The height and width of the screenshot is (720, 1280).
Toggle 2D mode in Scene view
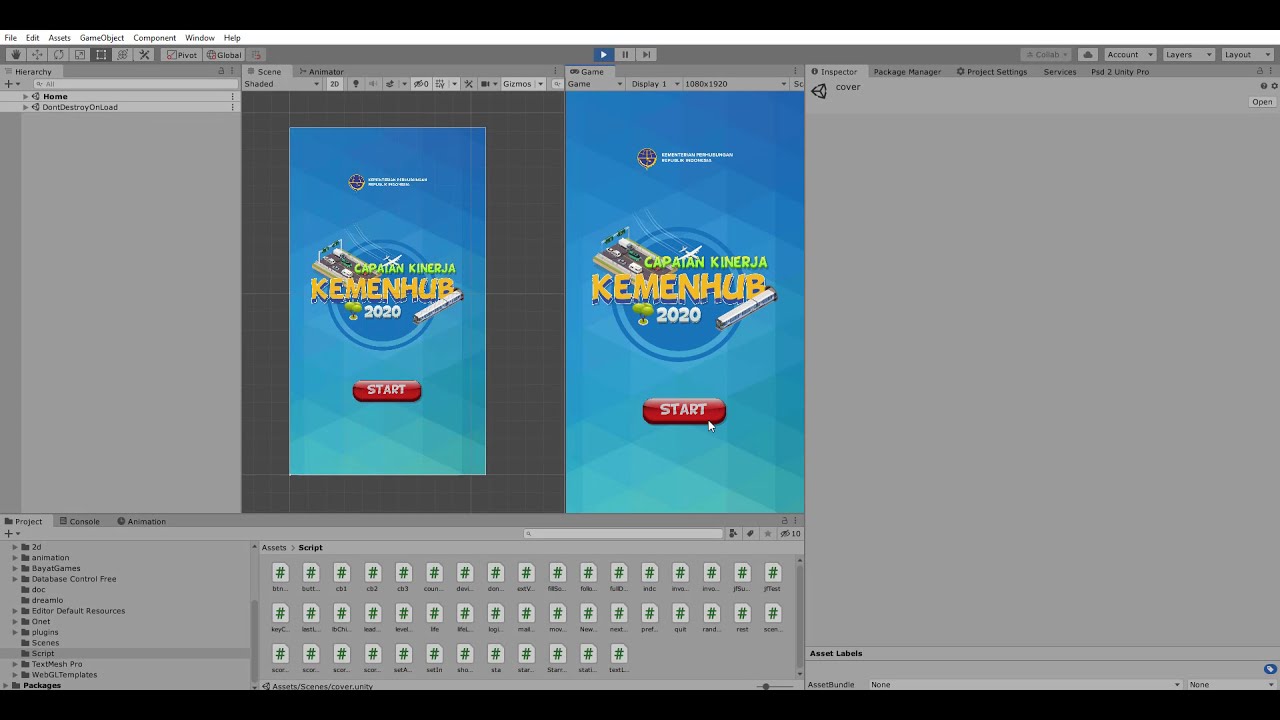tap(334, 84)
